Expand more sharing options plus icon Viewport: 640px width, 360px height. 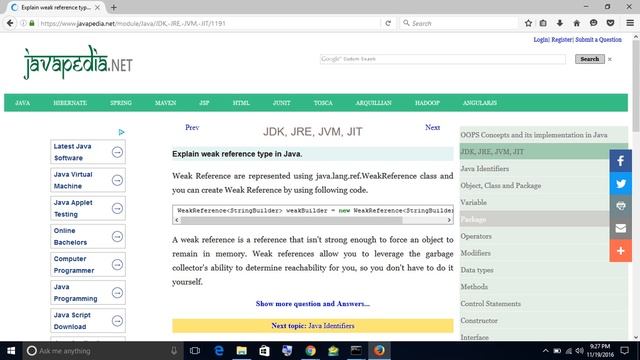pos(620,251)
